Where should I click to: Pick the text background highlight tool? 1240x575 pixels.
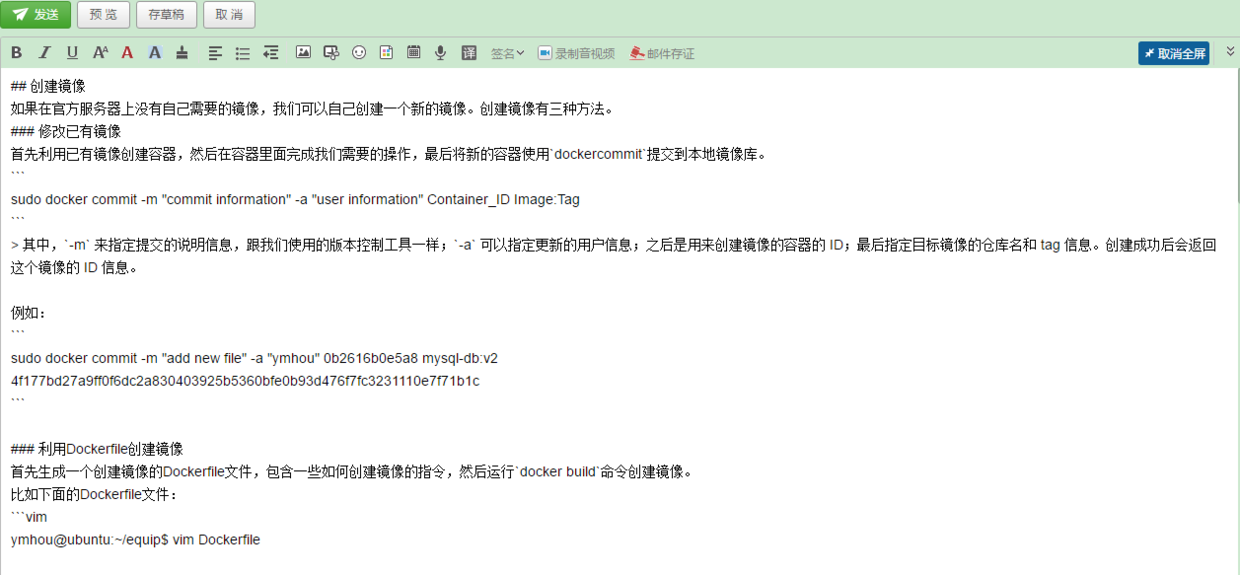click(155, 53)
